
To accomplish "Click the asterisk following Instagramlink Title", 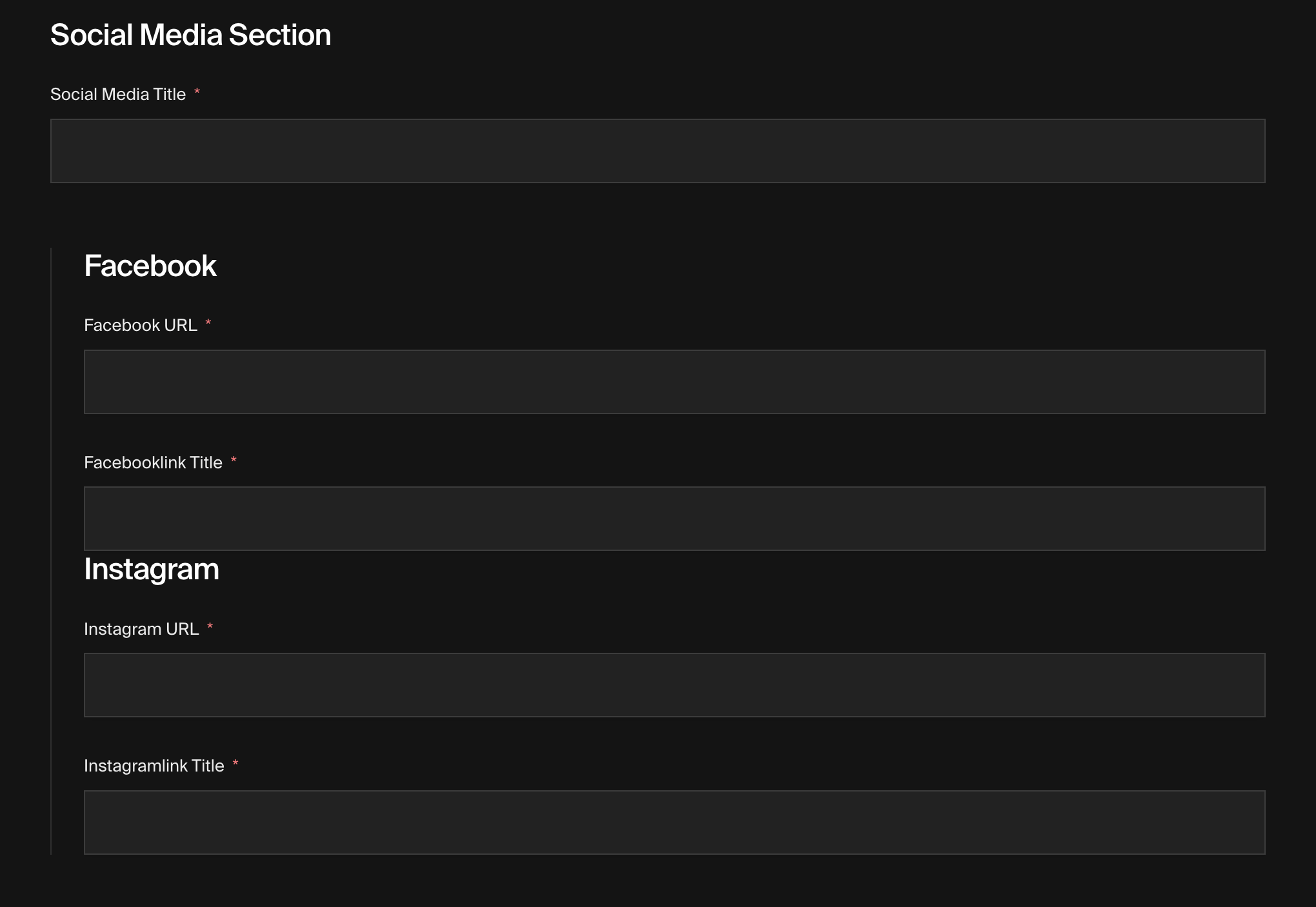I will pyautogui.click(x=235, y=764).
